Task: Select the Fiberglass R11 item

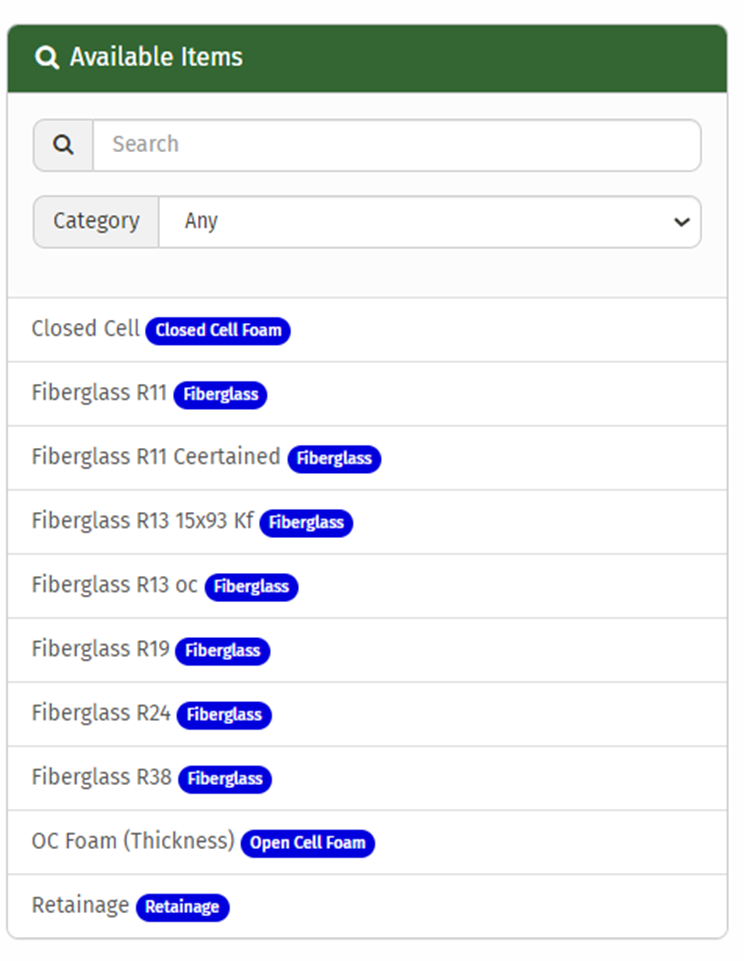Action: coord(99,393)
